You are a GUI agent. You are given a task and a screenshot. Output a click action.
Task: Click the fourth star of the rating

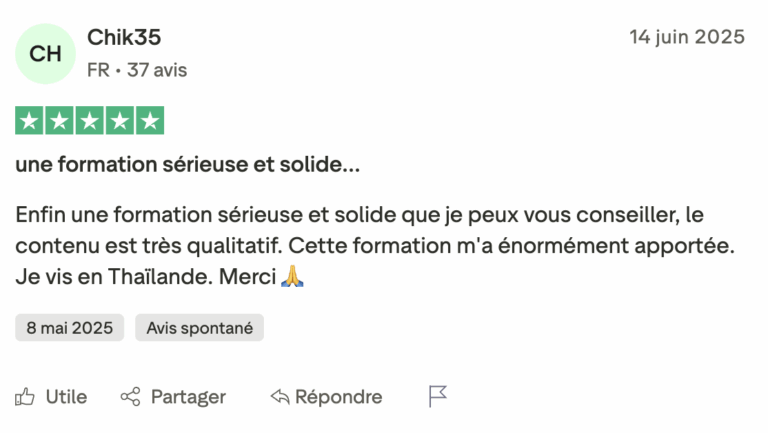120,121
